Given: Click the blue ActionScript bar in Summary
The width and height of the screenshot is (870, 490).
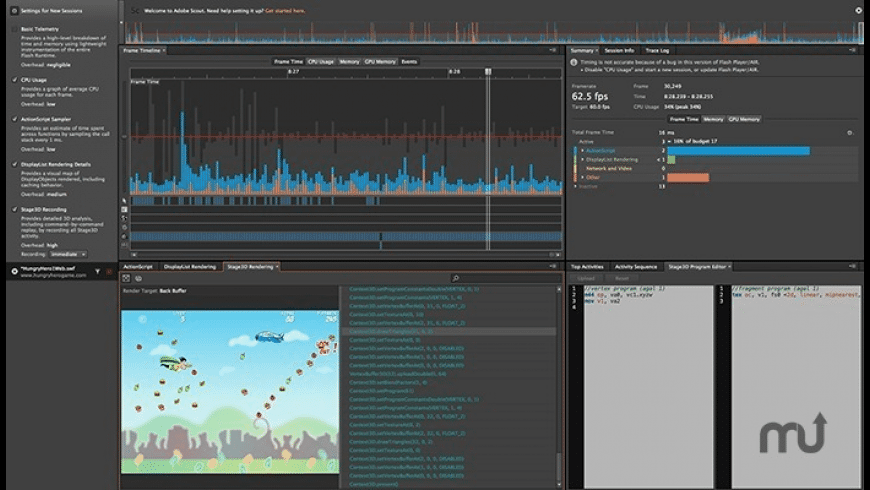Looking at the screenshot, I should [x=738, y=150].
